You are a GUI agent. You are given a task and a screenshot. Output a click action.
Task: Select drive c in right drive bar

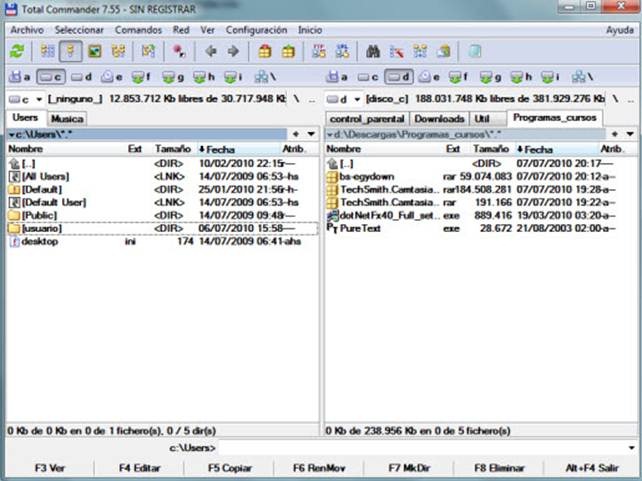click(368, 77)
